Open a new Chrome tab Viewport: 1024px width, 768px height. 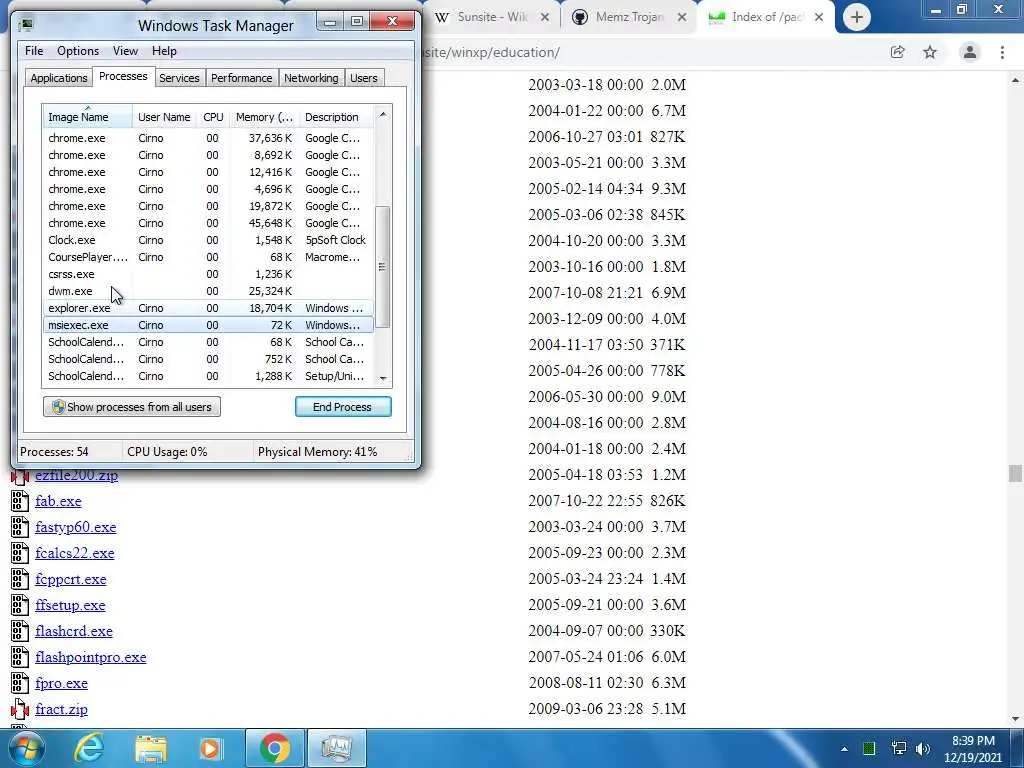(856, 17)
